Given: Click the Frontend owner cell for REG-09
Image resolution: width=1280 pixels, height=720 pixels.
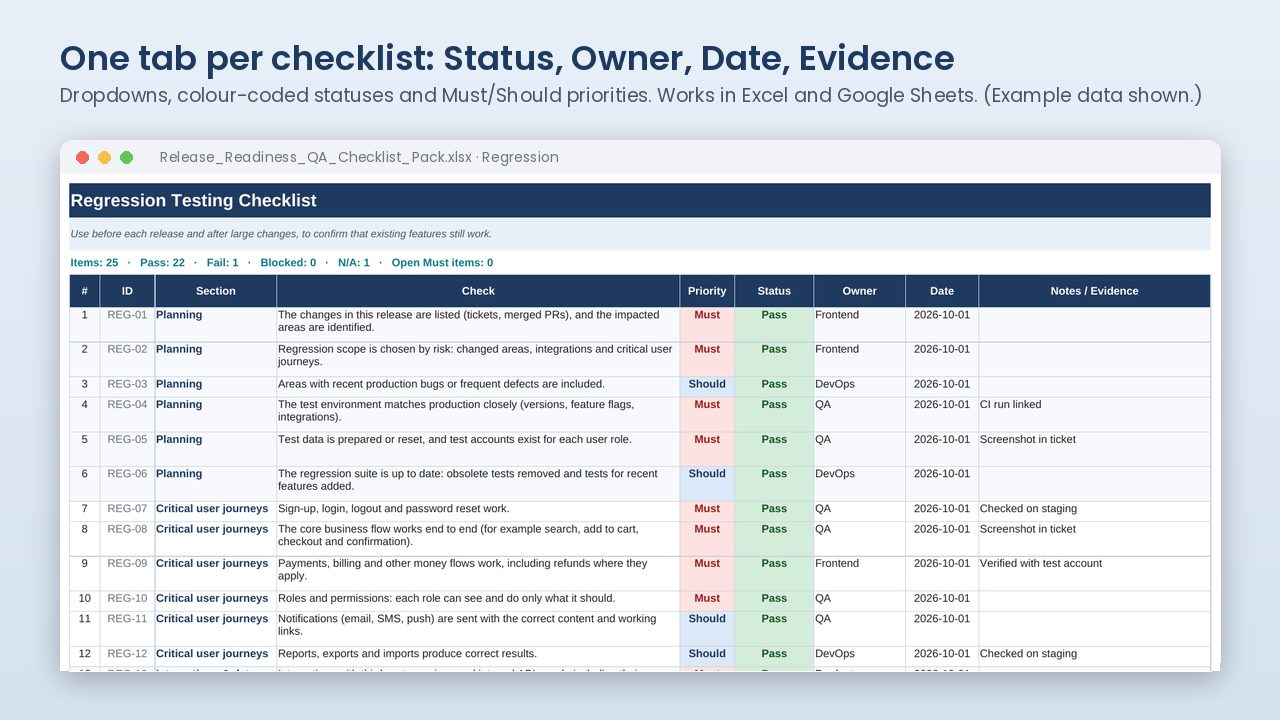Looking at the screenshot, I should click(x=859, y=573).
